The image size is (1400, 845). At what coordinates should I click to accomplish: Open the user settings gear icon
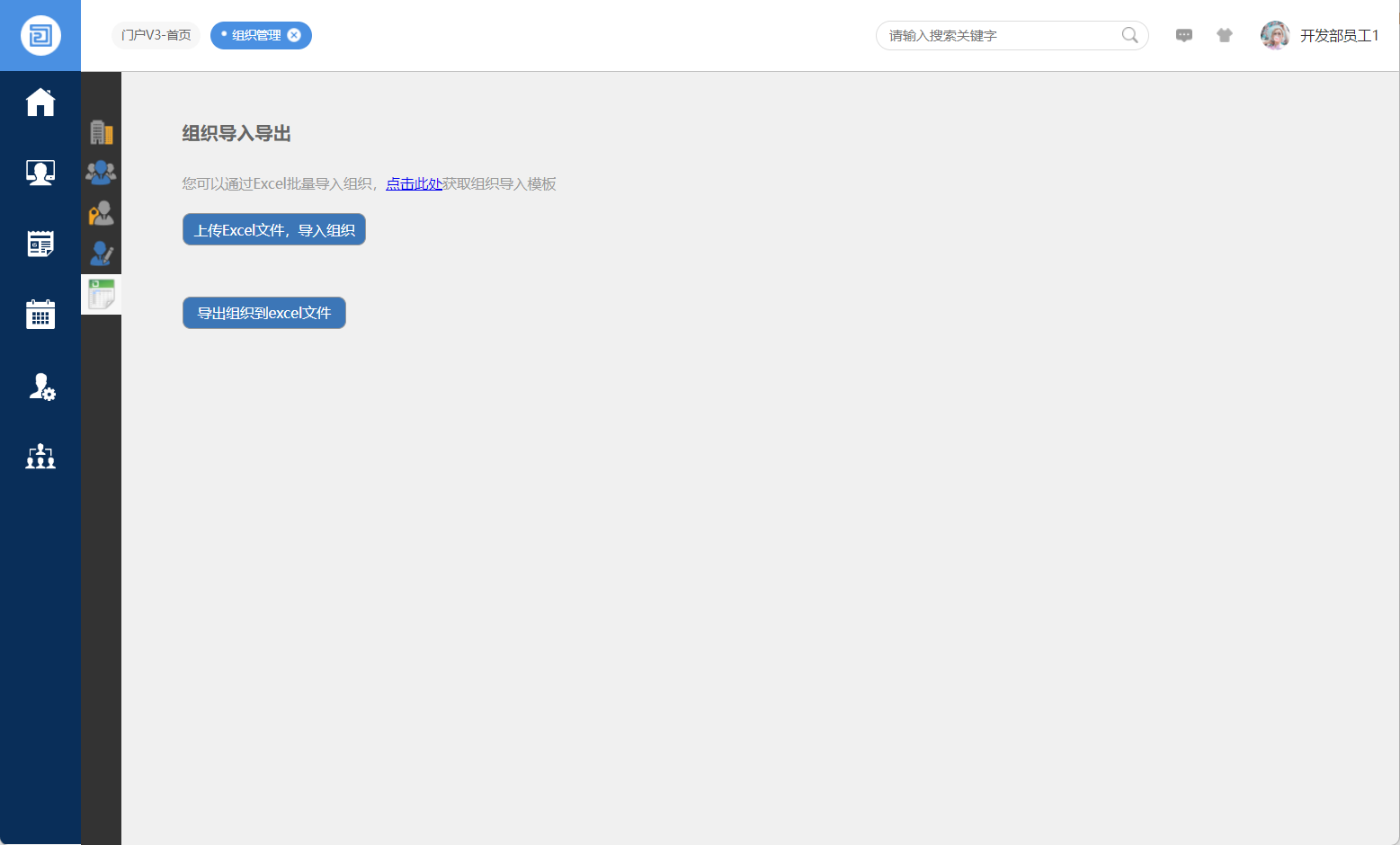[x=41, y=387]
